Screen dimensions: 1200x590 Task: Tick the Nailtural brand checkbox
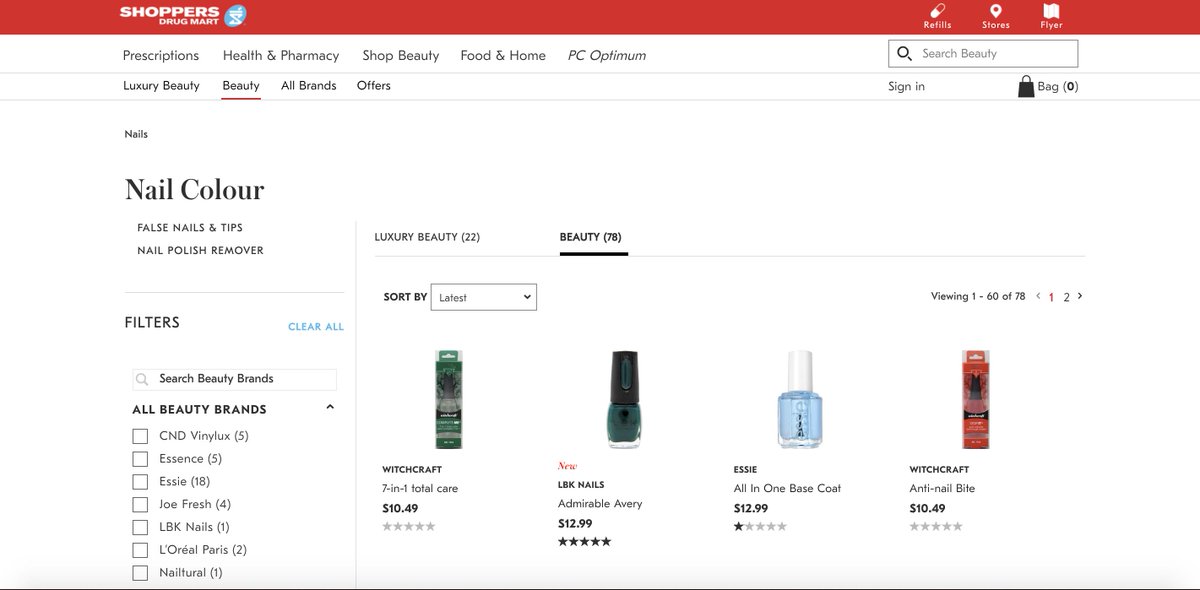140,573
